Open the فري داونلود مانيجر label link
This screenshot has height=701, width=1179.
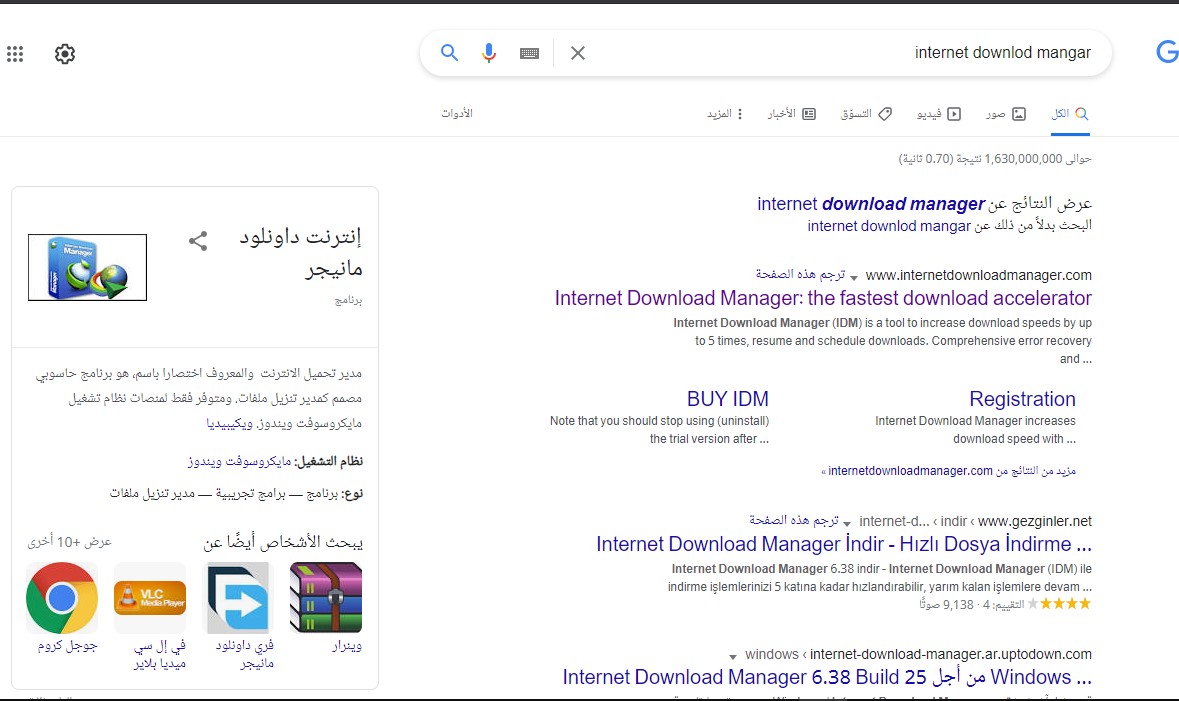[x=244, y=654]
